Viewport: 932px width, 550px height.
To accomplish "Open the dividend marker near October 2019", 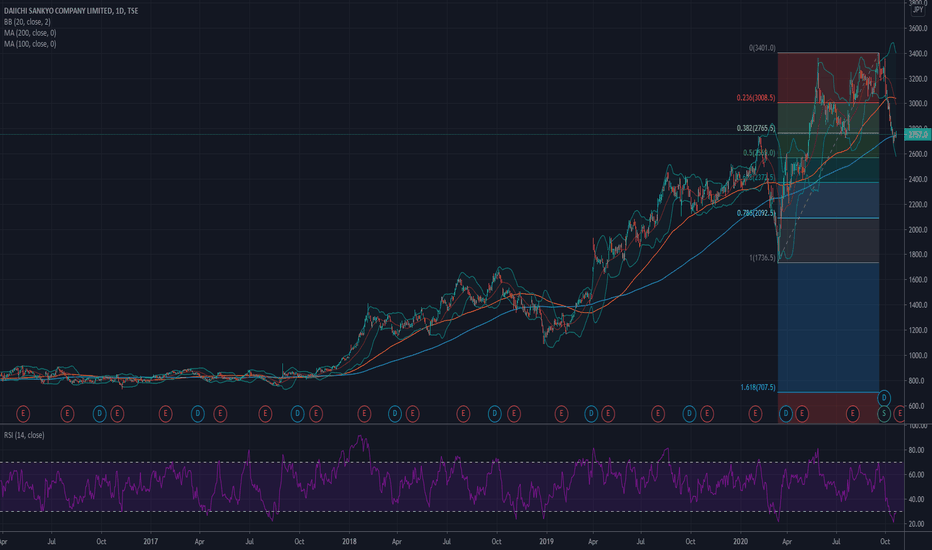I will tap(689, 413).
